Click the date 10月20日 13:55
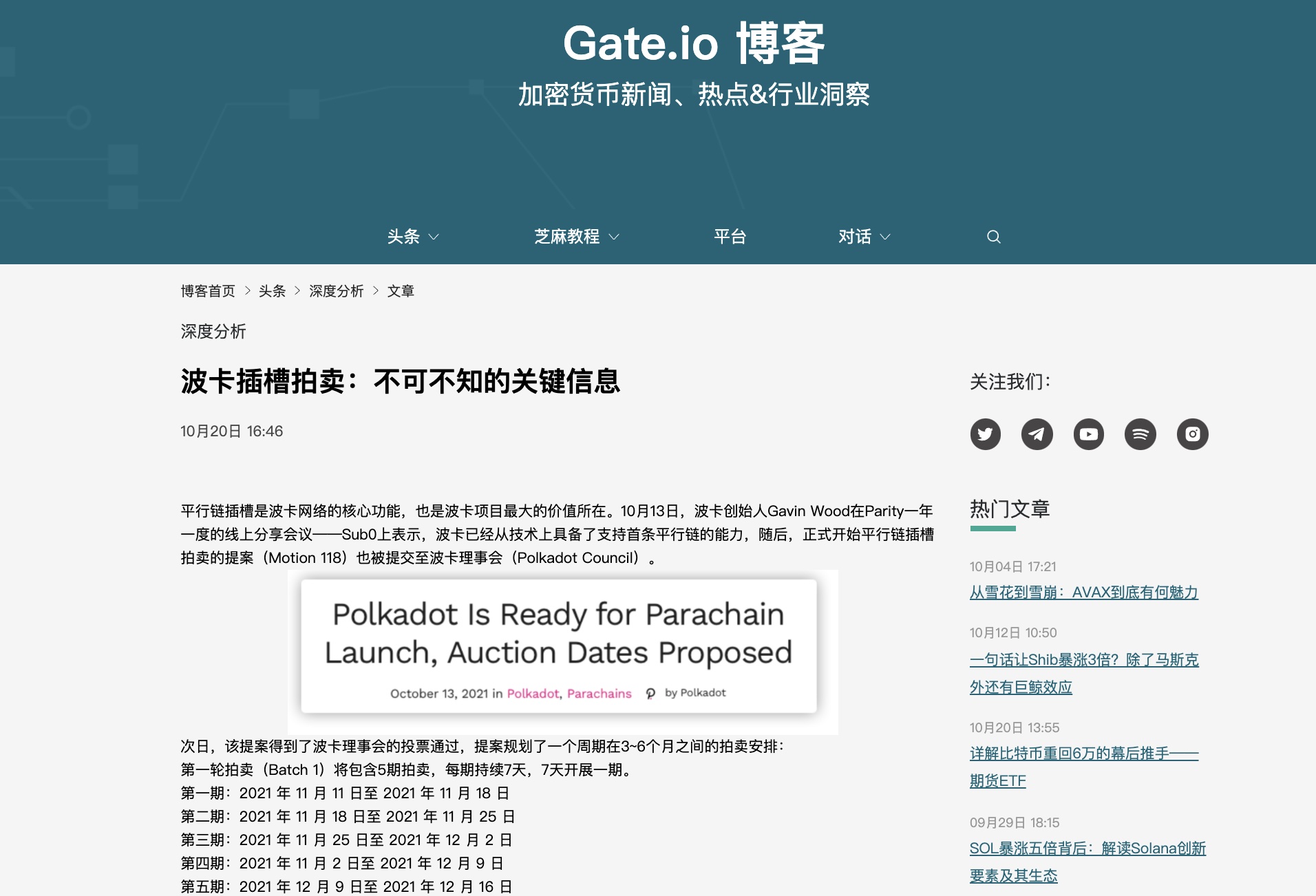The height and width of the screenshot is (896, 1316). [x=1015, y=727]
